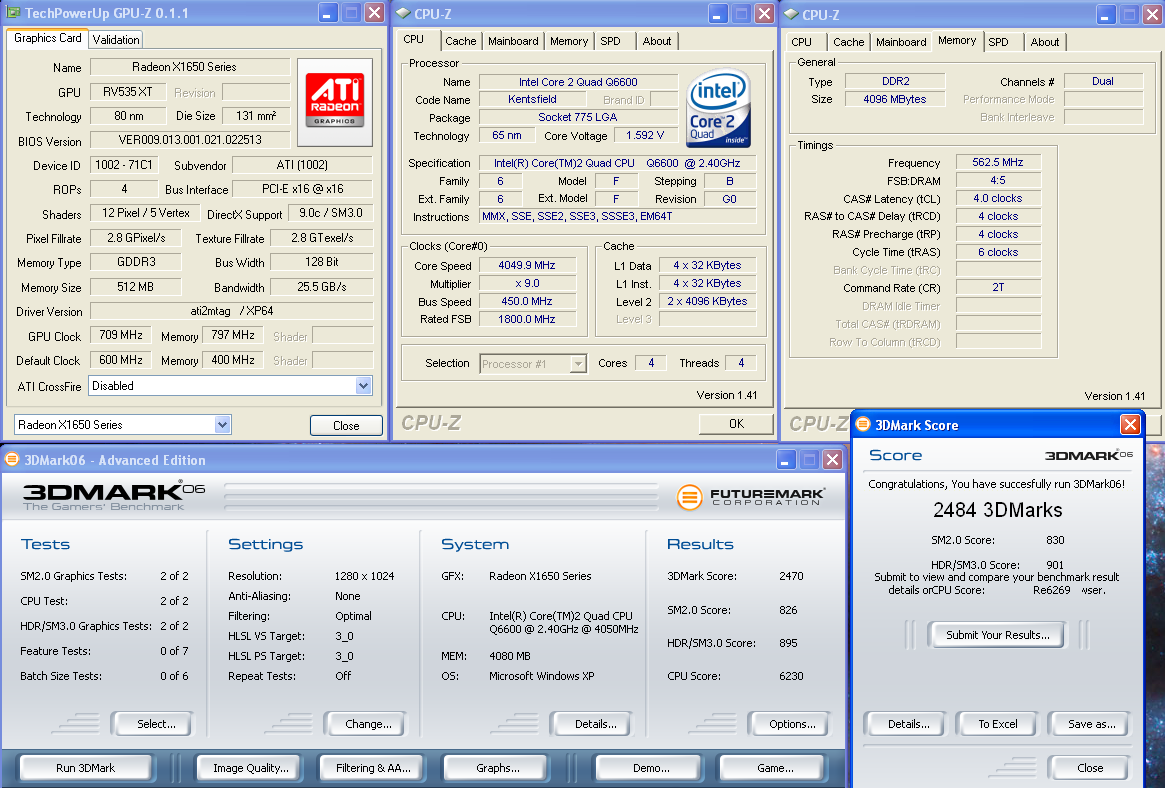Click Select... under Tests

pos(152,723)
